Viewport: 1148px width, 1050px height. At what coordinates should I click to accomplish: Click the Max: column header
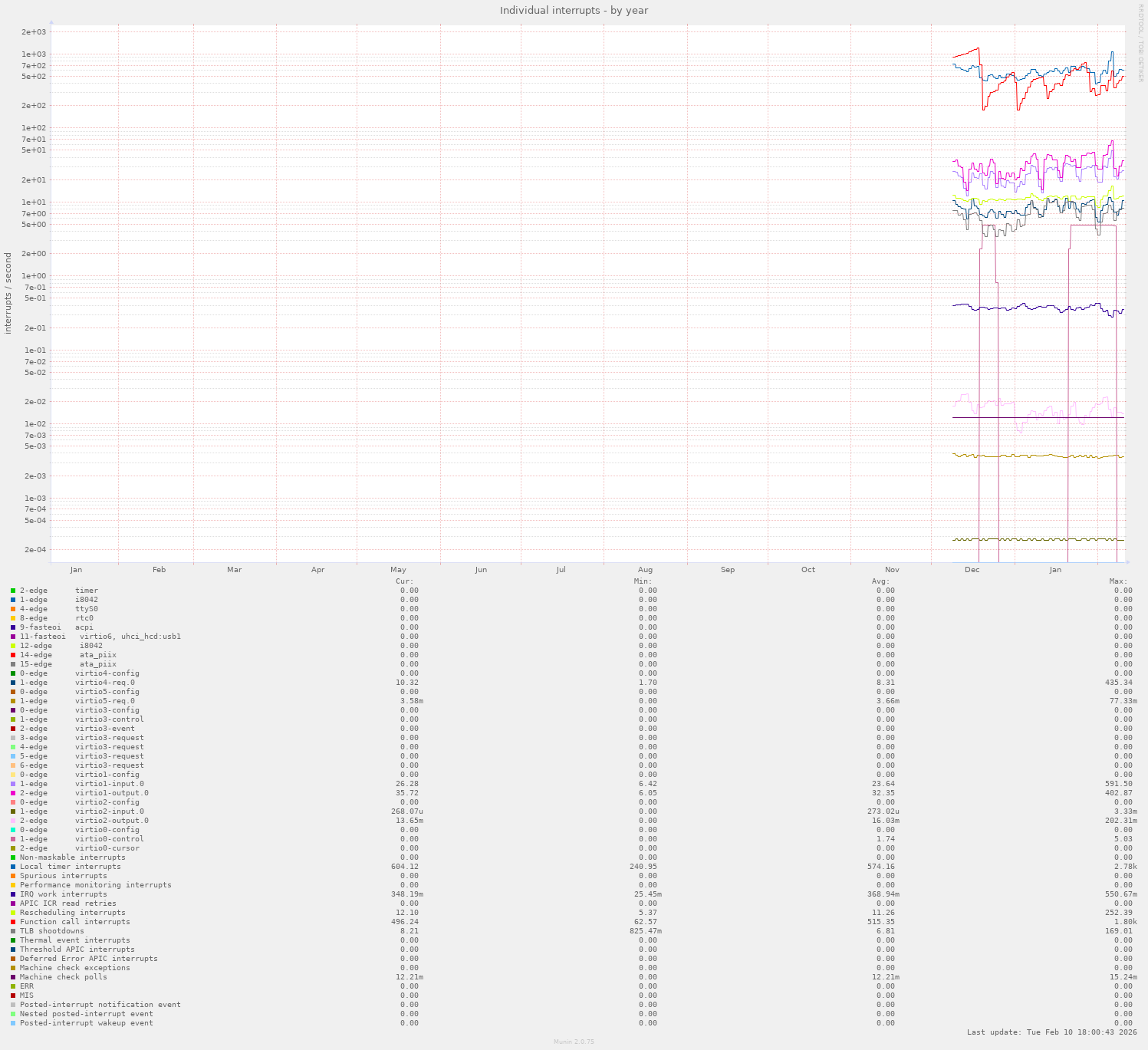1118,581
